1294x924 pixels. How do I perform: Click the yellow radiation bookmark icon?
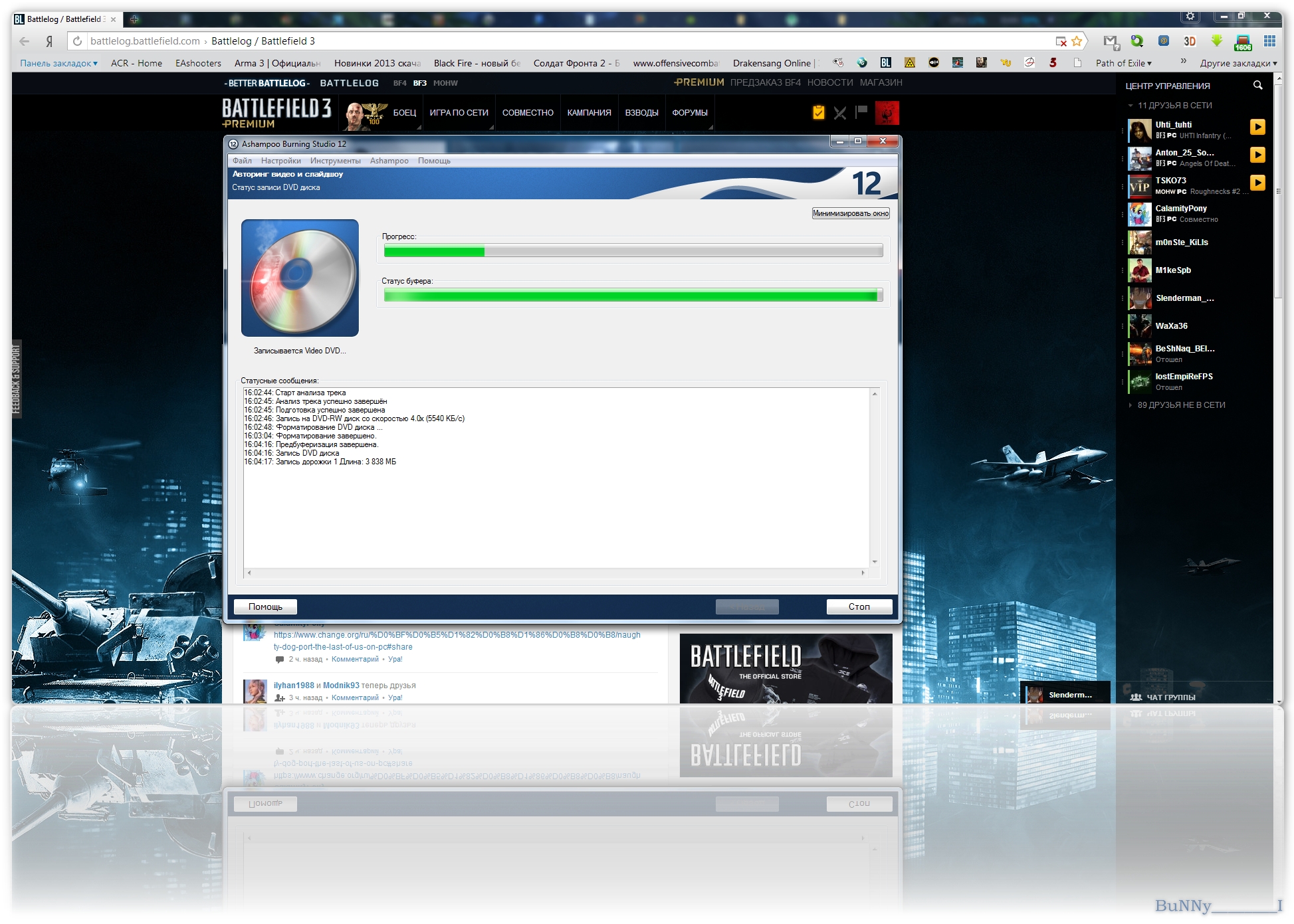(x=910, y=62)
